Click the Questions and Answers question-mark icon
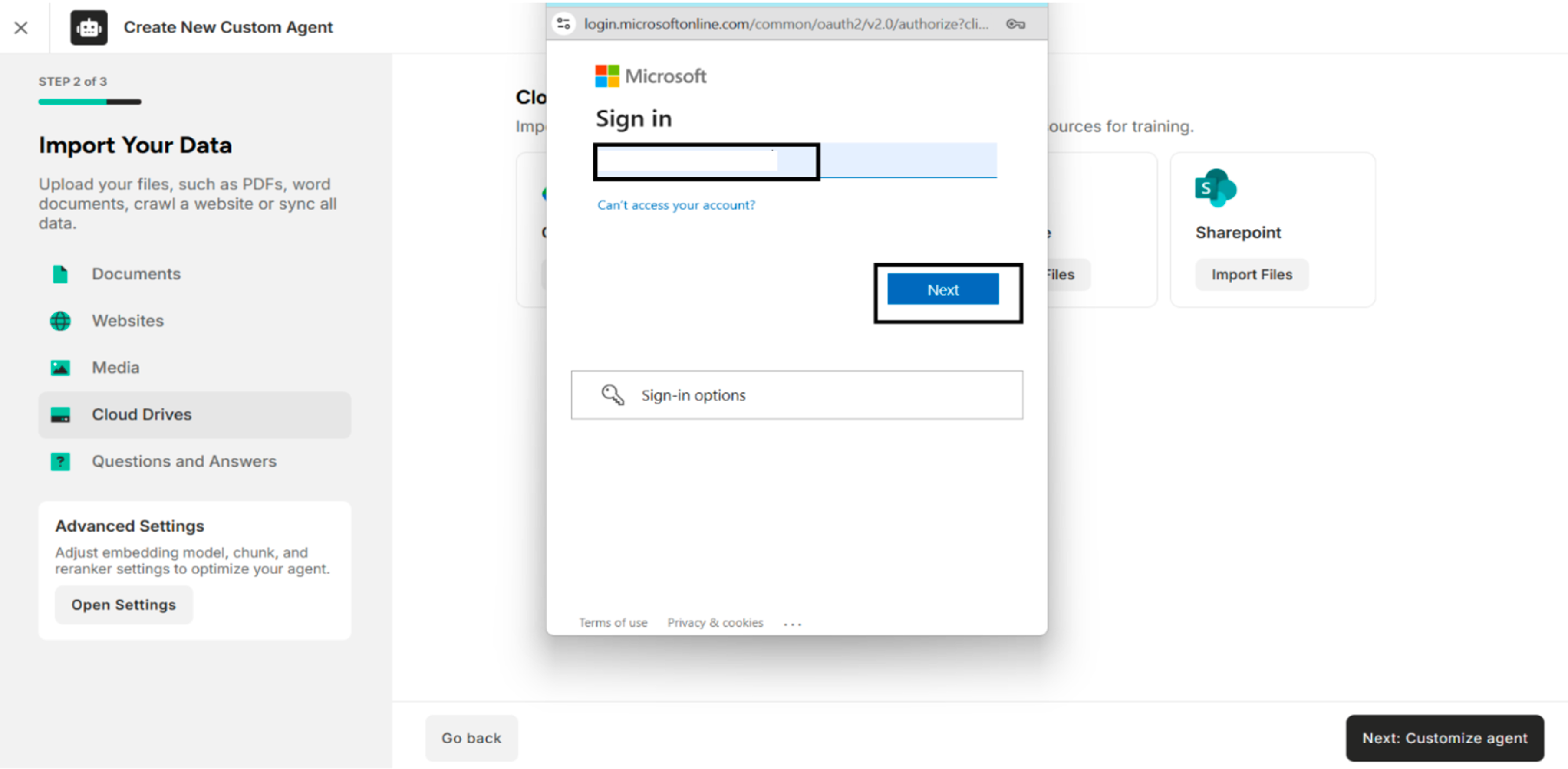1568x769 pixels. click(x=59, y=461)
